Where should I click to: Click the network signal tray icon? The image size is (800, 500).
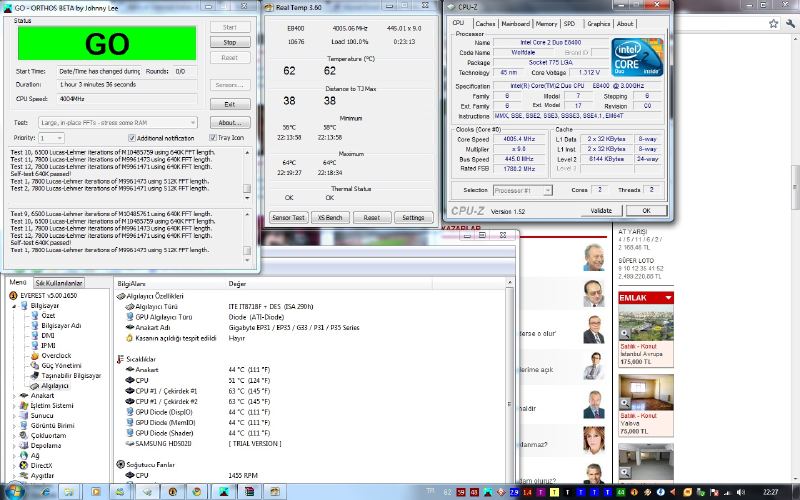[x=727, y=492]
